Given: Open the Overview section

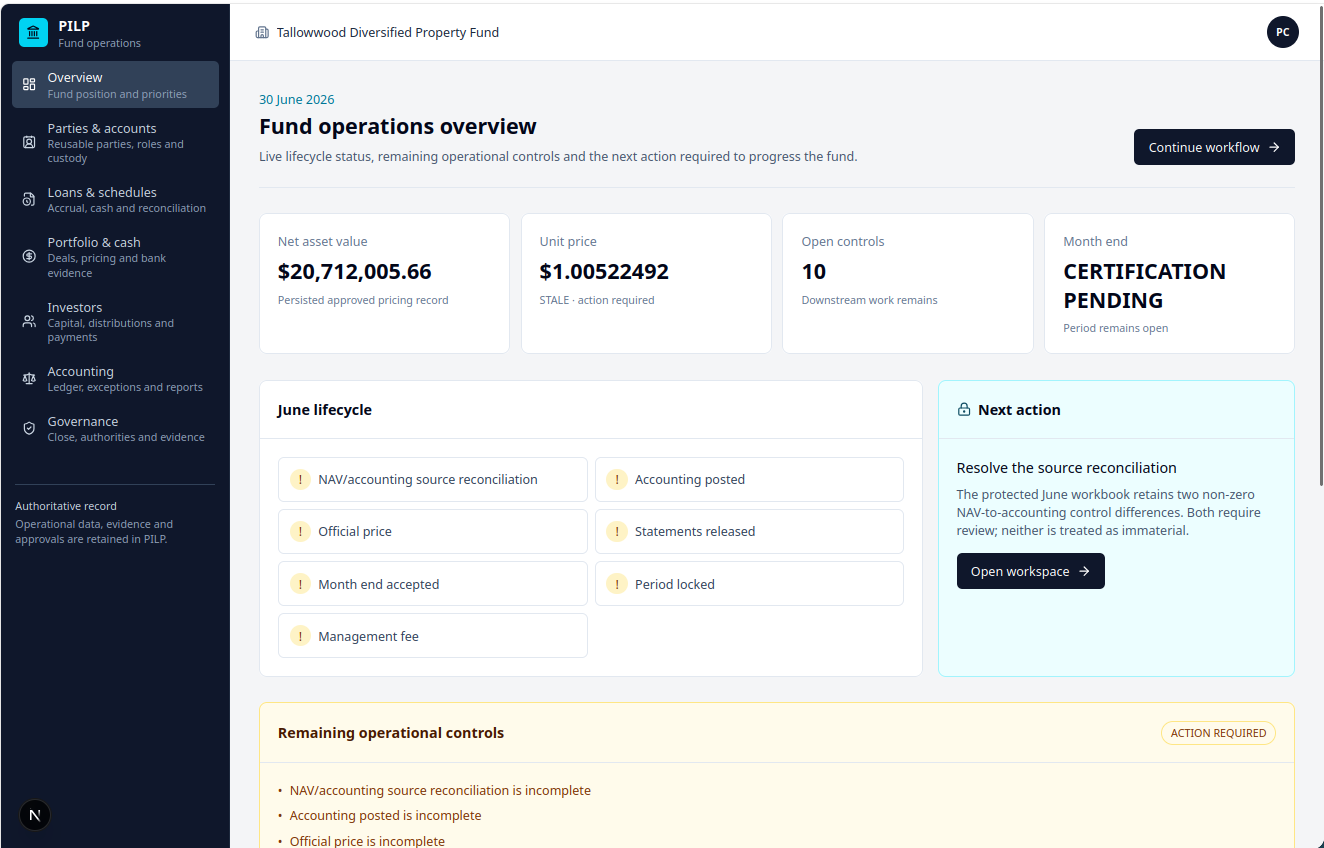Looking at the screenshot, I should (x=115, y=85).
